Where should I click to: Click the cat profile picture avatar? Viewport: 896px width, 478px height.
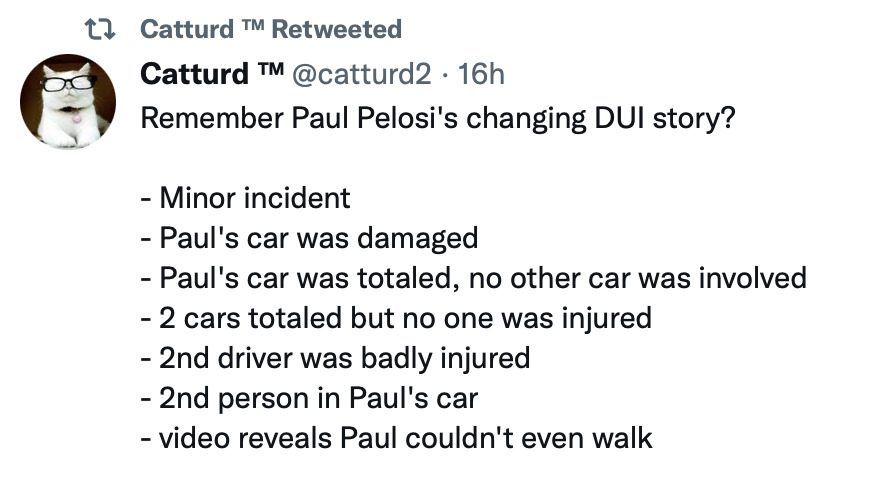pyautogui.click(x=68, y=101)
